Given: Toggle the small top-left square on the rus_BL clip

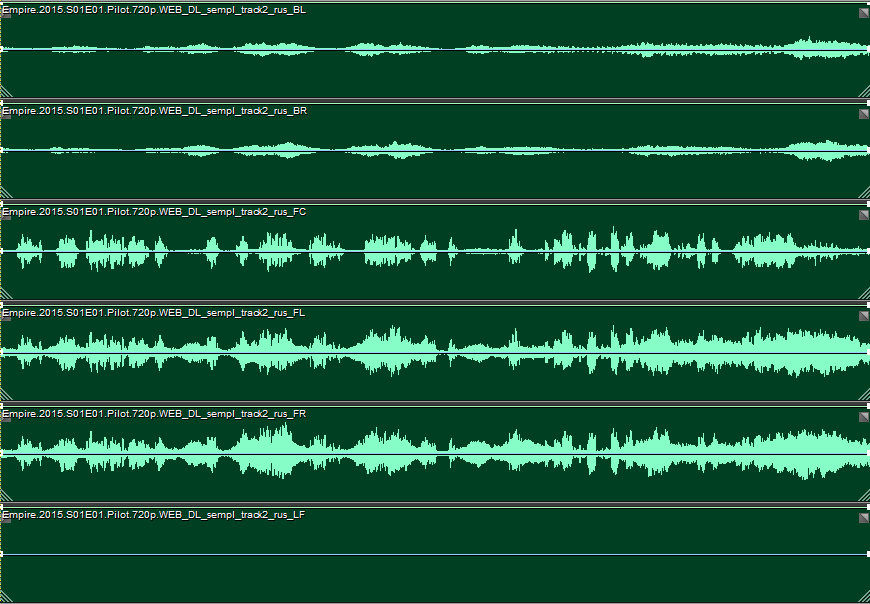Looking at the screenshot, I should point(6,12).
